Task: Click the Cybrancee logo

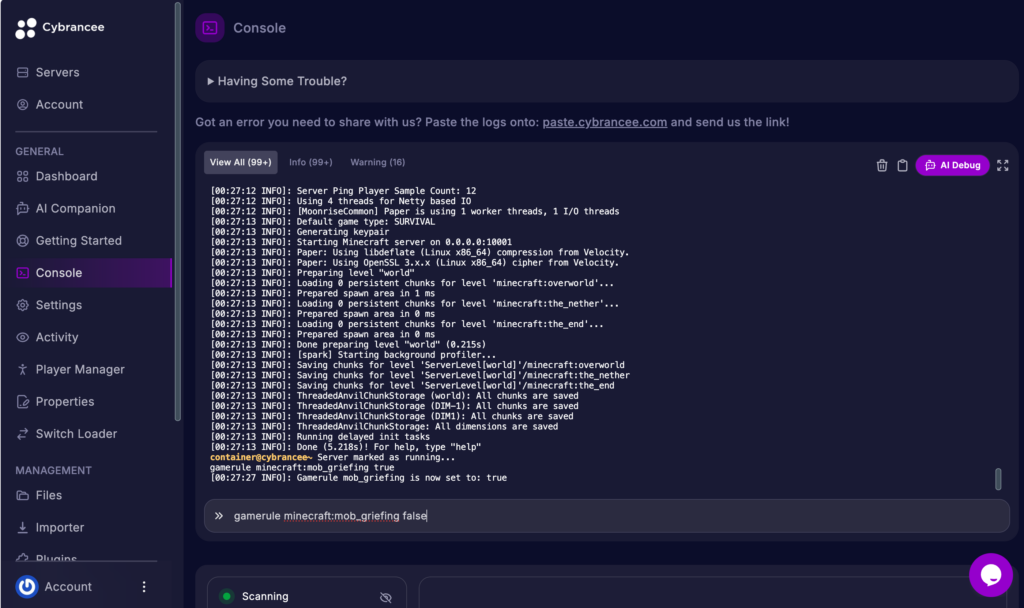Action: point(59,28)
